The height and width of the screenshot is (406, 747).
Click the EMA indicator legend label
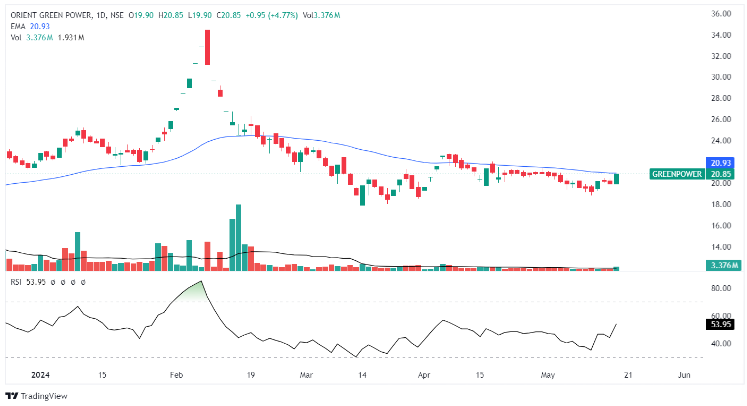[x=19, y=26]
